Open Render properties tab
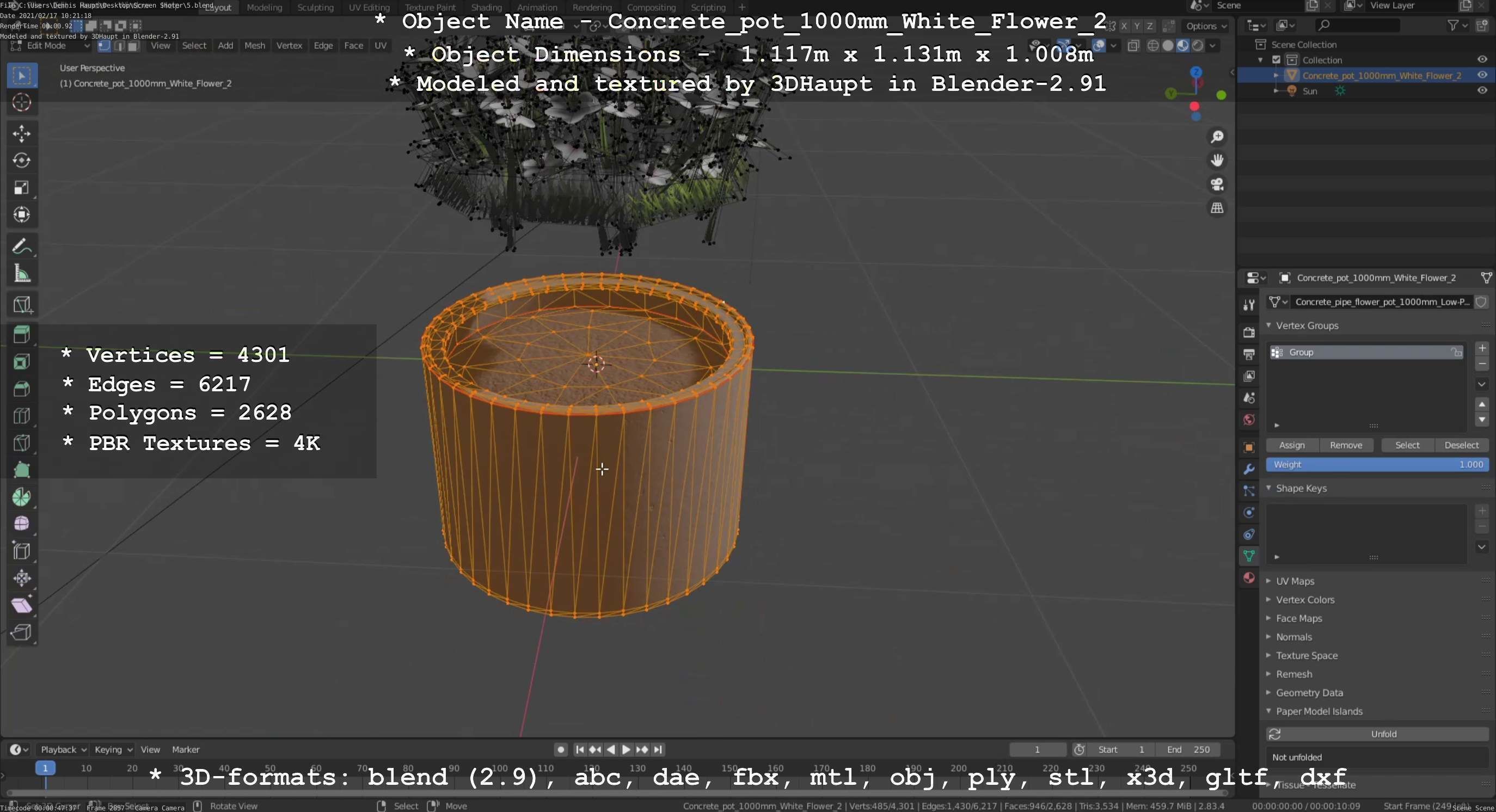The width and height of the screenshot is (1496, 812). pyautogui.click(x=1249, y=332)
